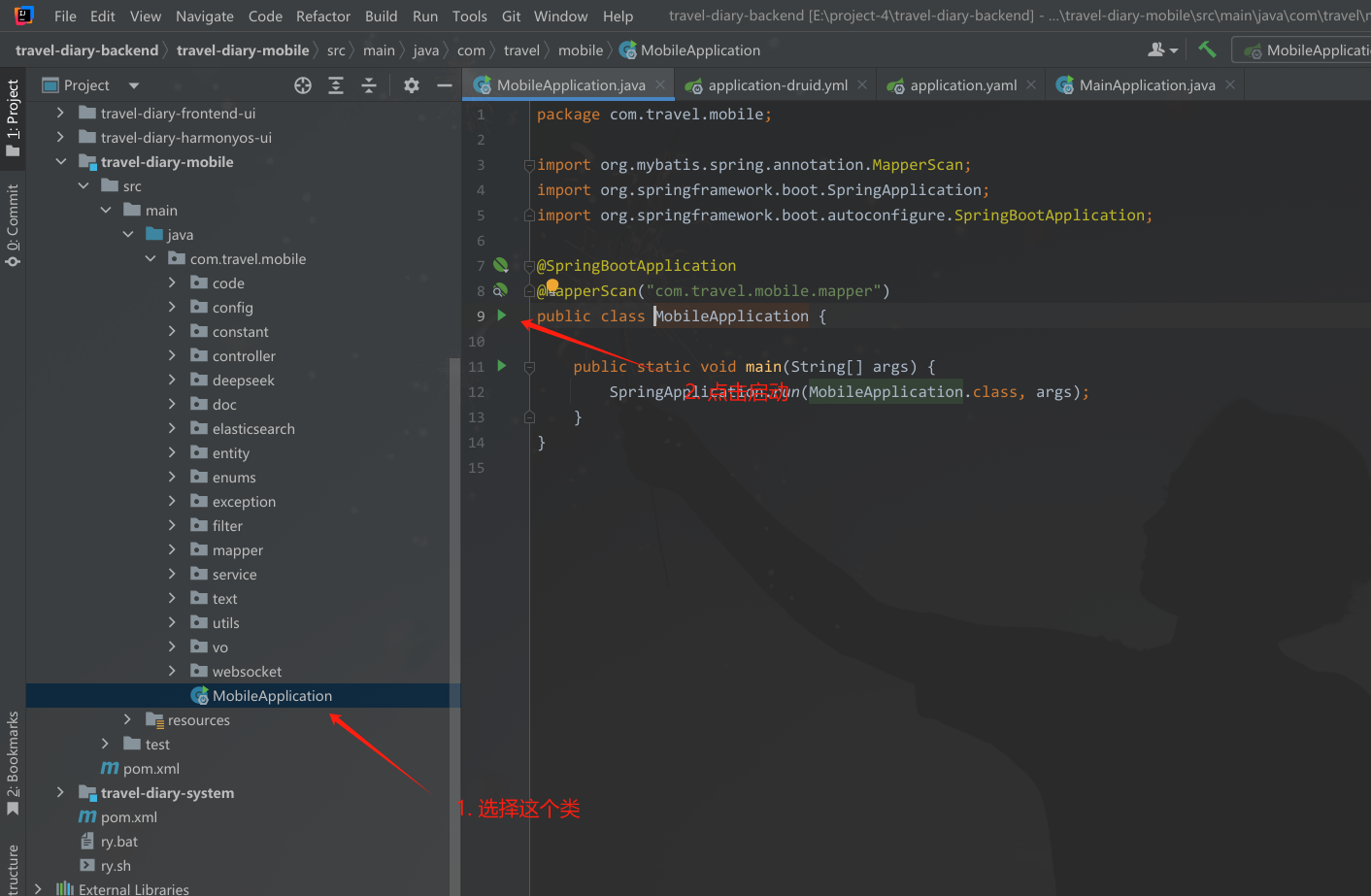The width and height of the screenshot is (1371, 896).
Task: Click travel-diary-backend breadcrumb
Action: point(86,50)
